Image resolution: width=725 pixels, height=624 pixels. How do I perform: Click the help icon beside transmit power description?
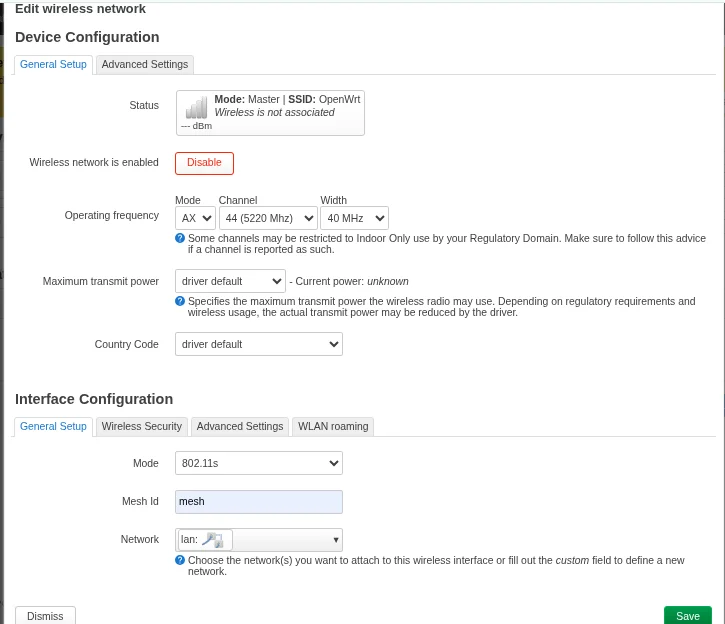click(180, 301)
